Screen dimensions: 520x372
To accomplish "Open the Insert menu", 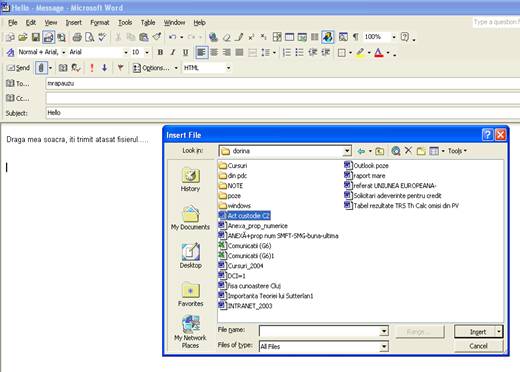I will [73, 23].
